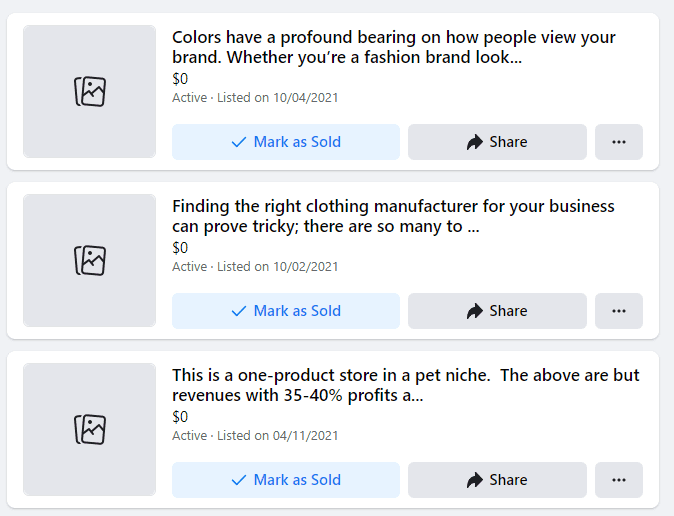Share the clothing manufacturer listing
674x516 pixels.
pyautogui.click(x=497, y=311)
